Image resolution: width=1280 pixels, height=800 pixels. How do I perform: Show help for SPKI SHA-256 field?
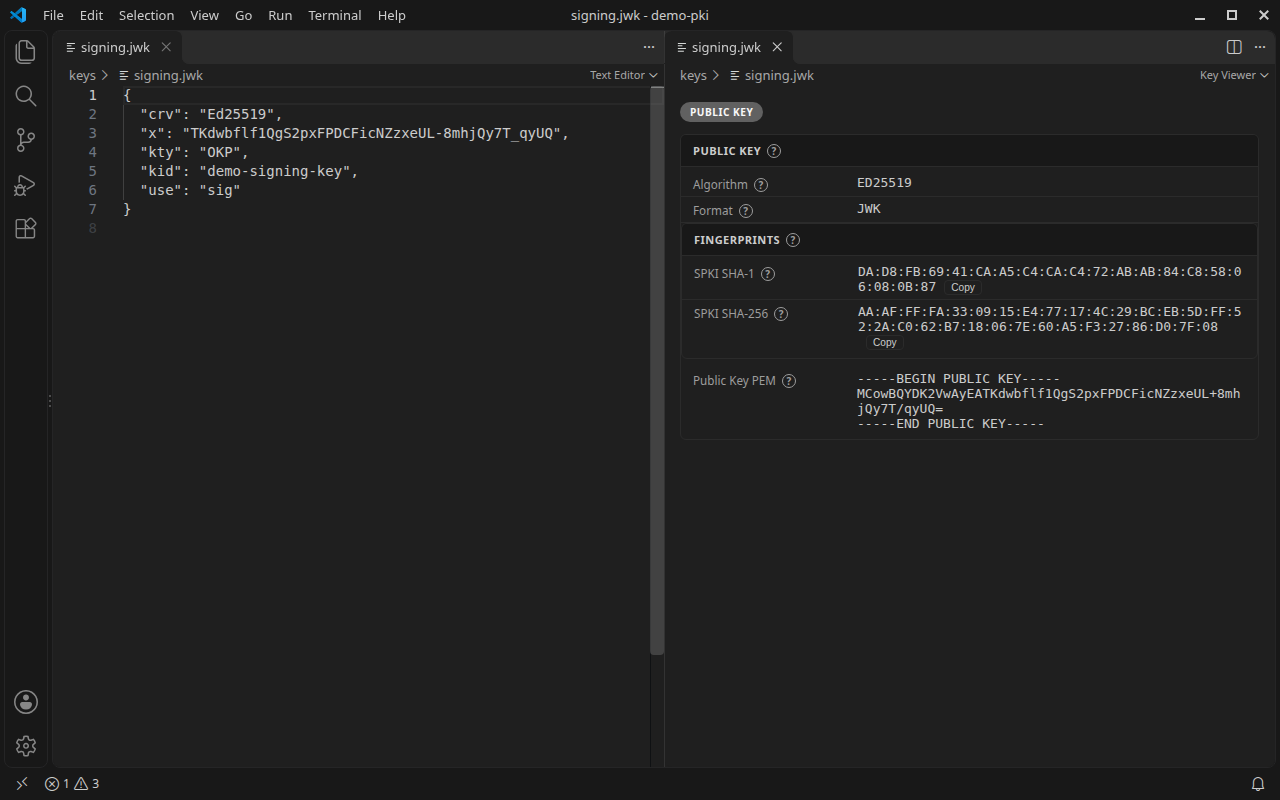(781, 314)
